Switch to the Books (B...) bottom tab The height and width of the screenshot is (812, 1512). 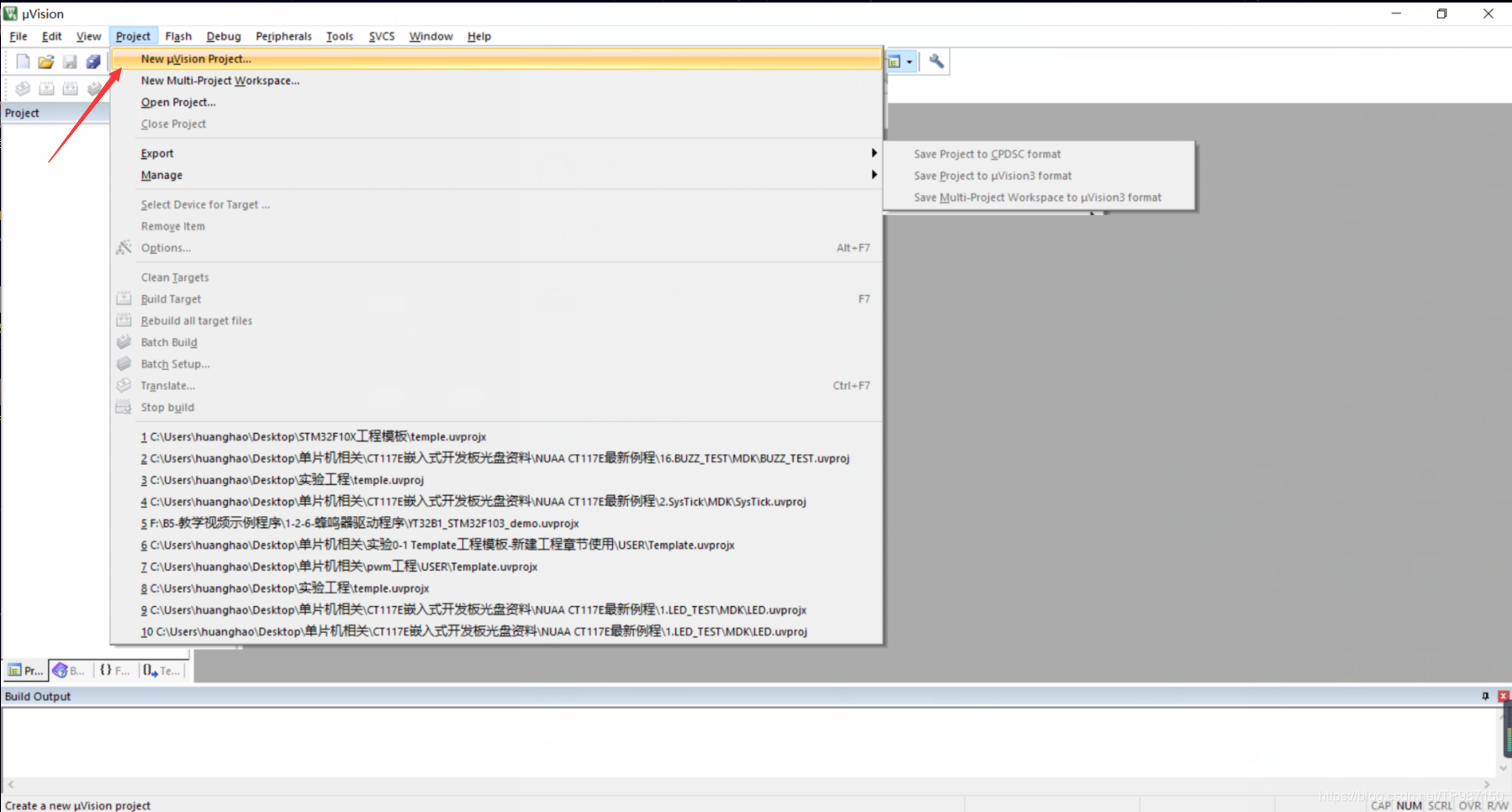[x=69, y=670]
